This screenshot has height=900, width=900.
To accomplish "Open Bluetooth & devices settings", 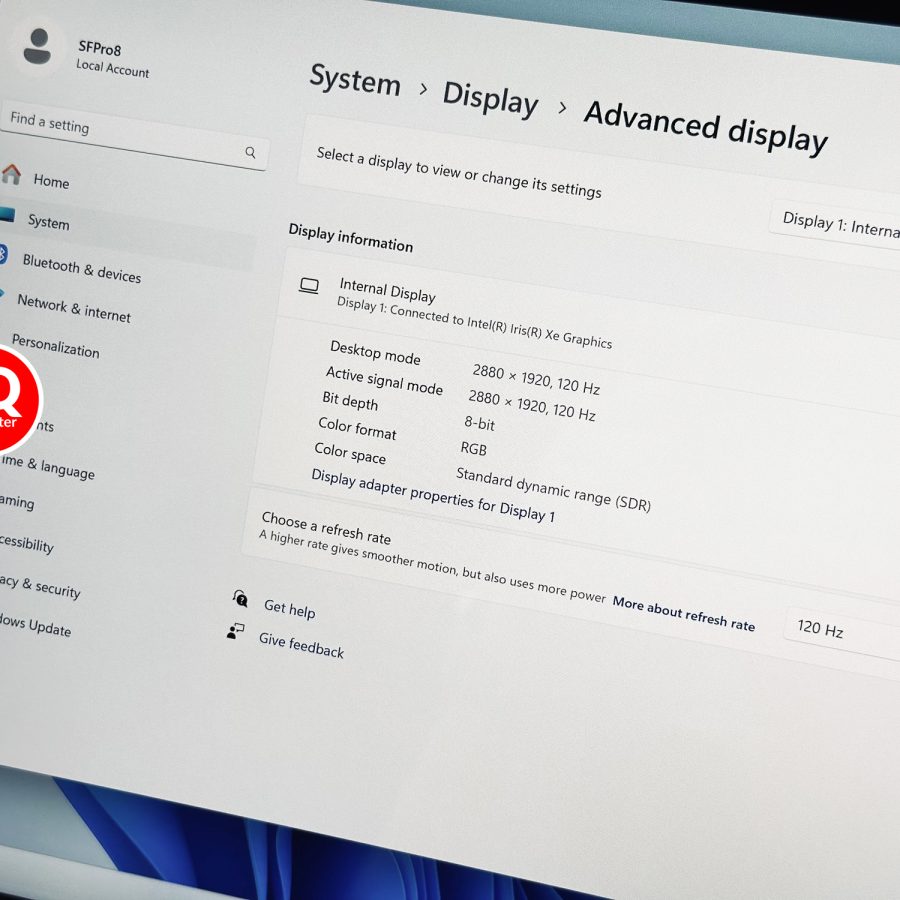I will [82, 269].
